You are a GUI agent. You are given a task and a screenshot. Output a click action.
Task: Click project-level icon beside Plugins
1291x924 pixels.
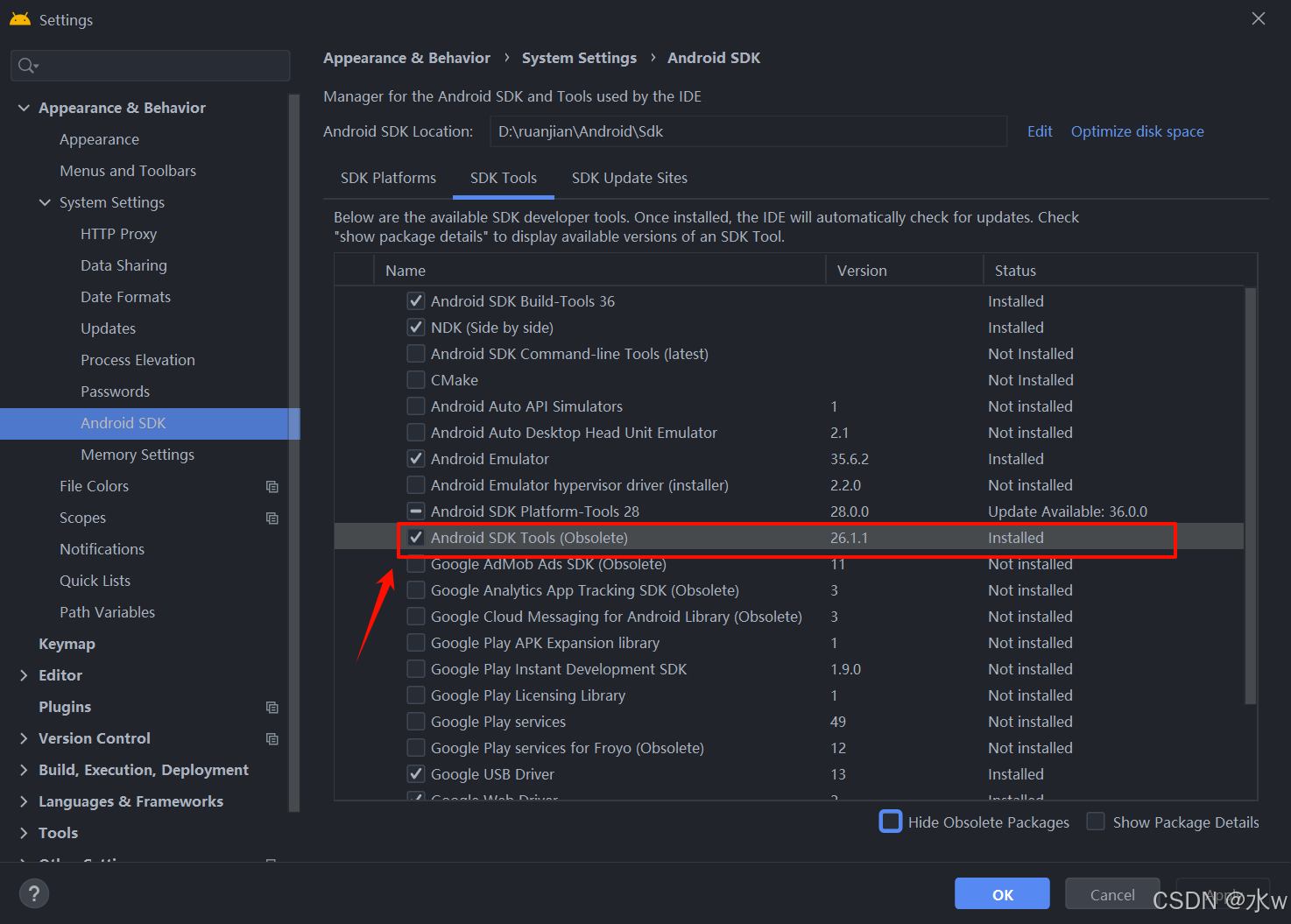click(x=272, y=707)
